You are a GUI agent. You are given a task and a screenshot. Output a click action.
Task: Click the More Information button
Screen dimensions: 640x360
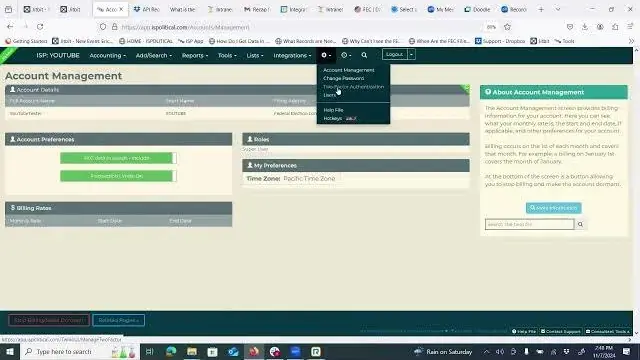click(553, 208)
